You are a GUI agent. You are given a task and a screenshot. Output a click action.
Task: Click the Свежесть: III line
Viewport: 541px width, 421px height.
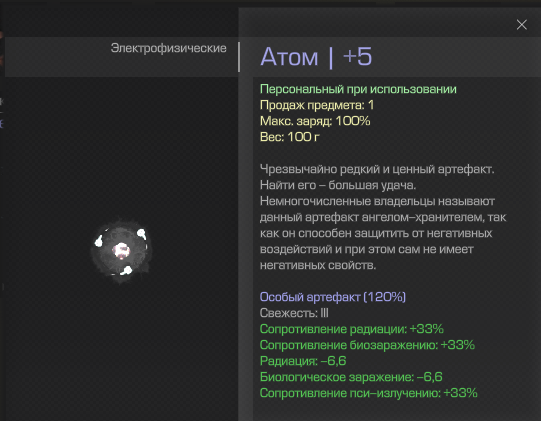(x=294, y=313)
